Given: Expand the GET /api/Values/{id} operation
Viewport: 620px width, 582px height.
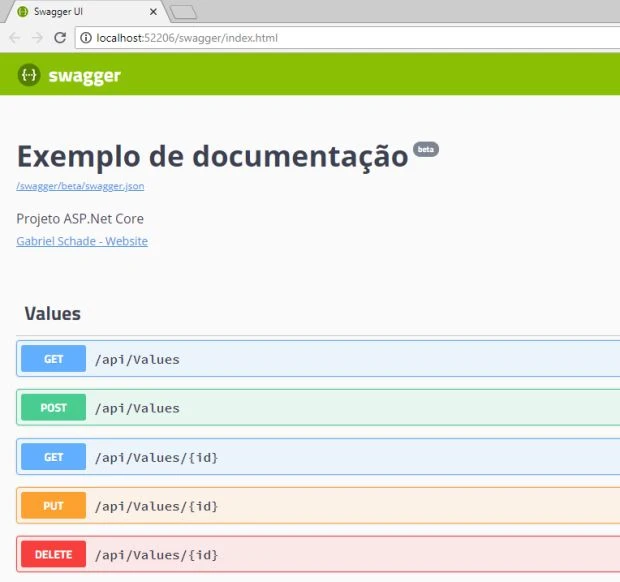Looking at the screenshot, I should (156, 457).
